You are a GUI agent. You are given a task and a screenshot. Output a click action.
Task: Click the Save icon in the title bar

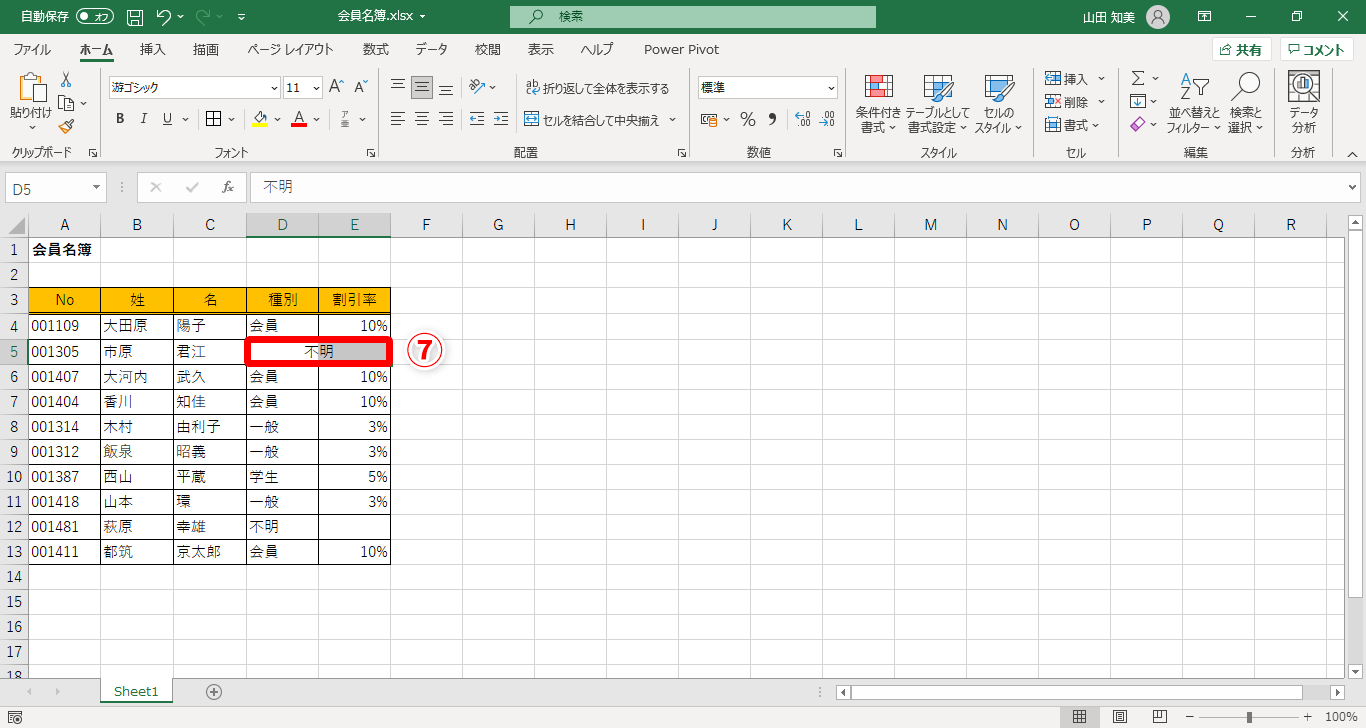(135, 17)
